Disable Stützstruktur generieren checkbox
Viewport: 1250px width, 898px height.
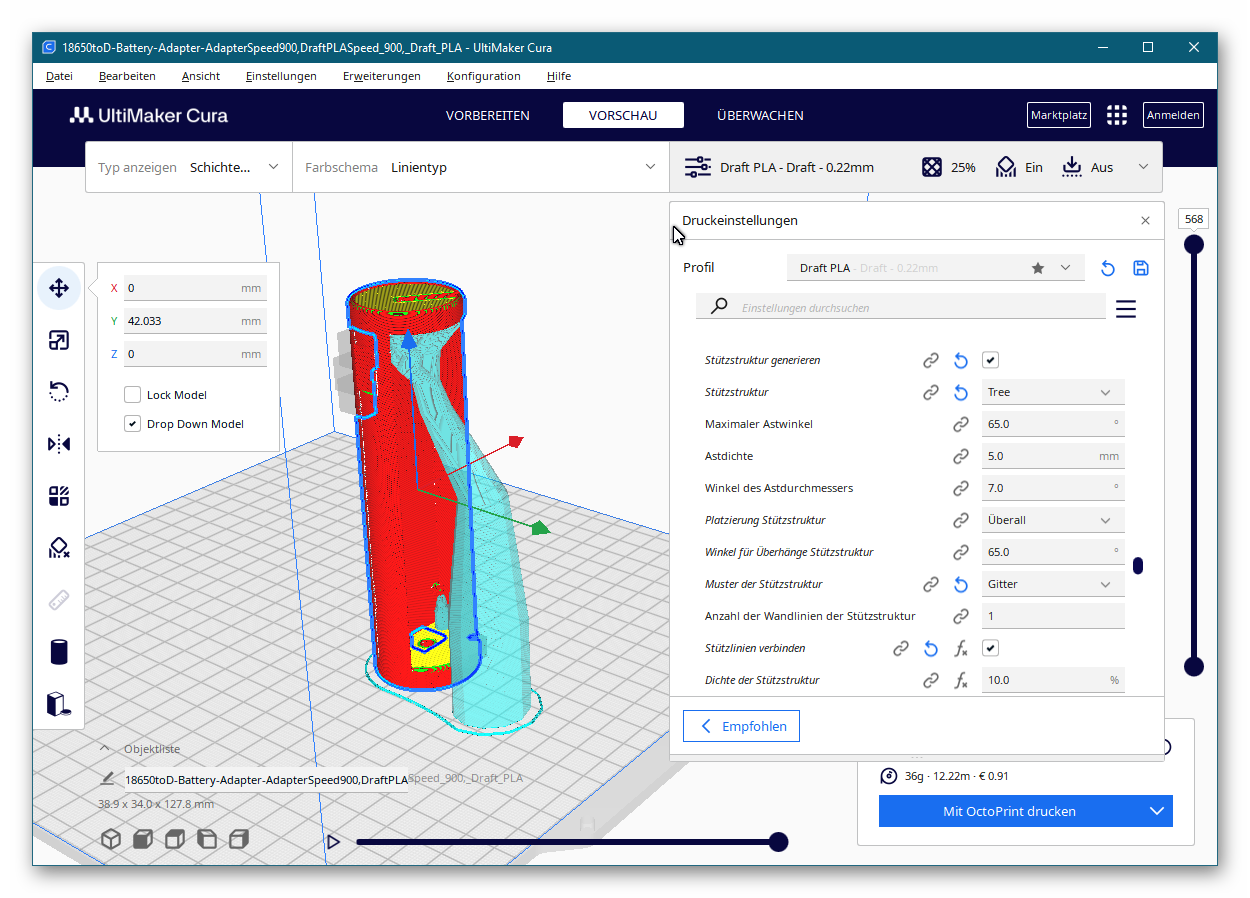click(x=990, y=360)
